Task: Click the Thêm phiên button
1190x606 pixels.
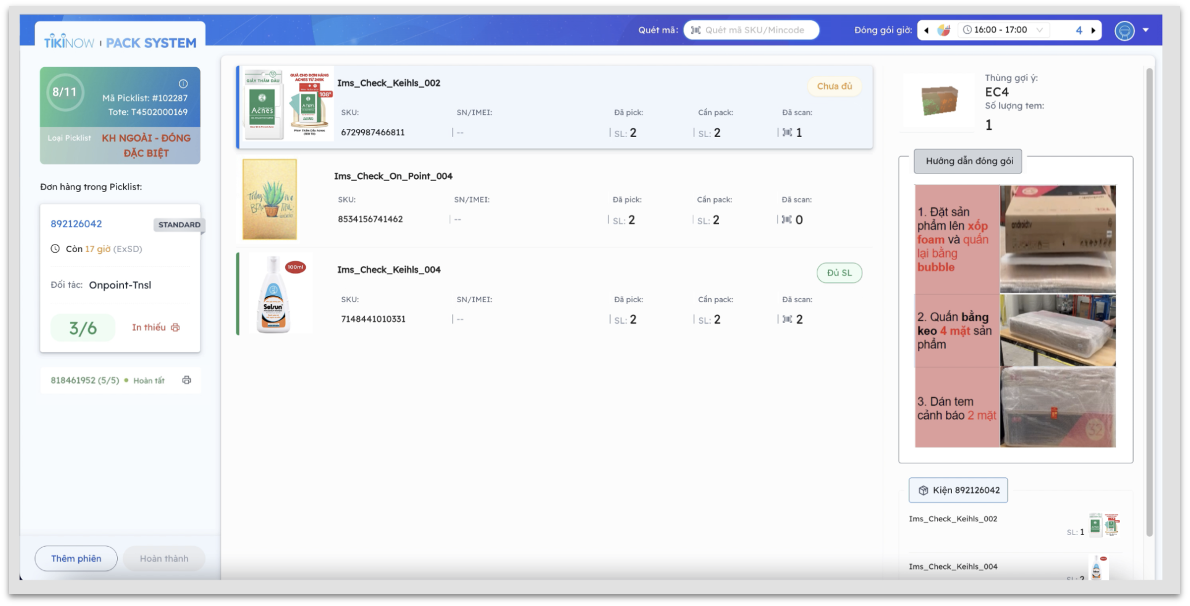Action: 76,558
